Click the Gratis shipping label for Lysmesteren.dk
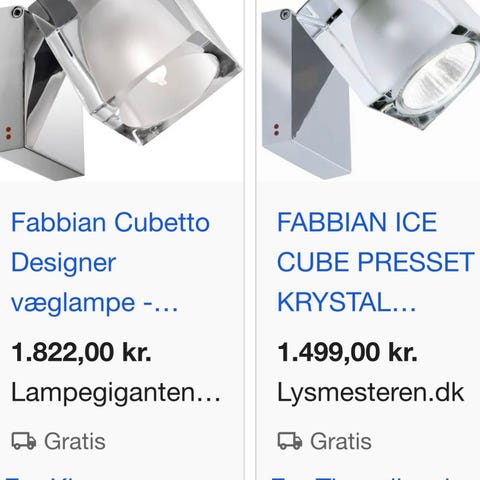This screenshot has height=480, width=480. pos(341,441)
